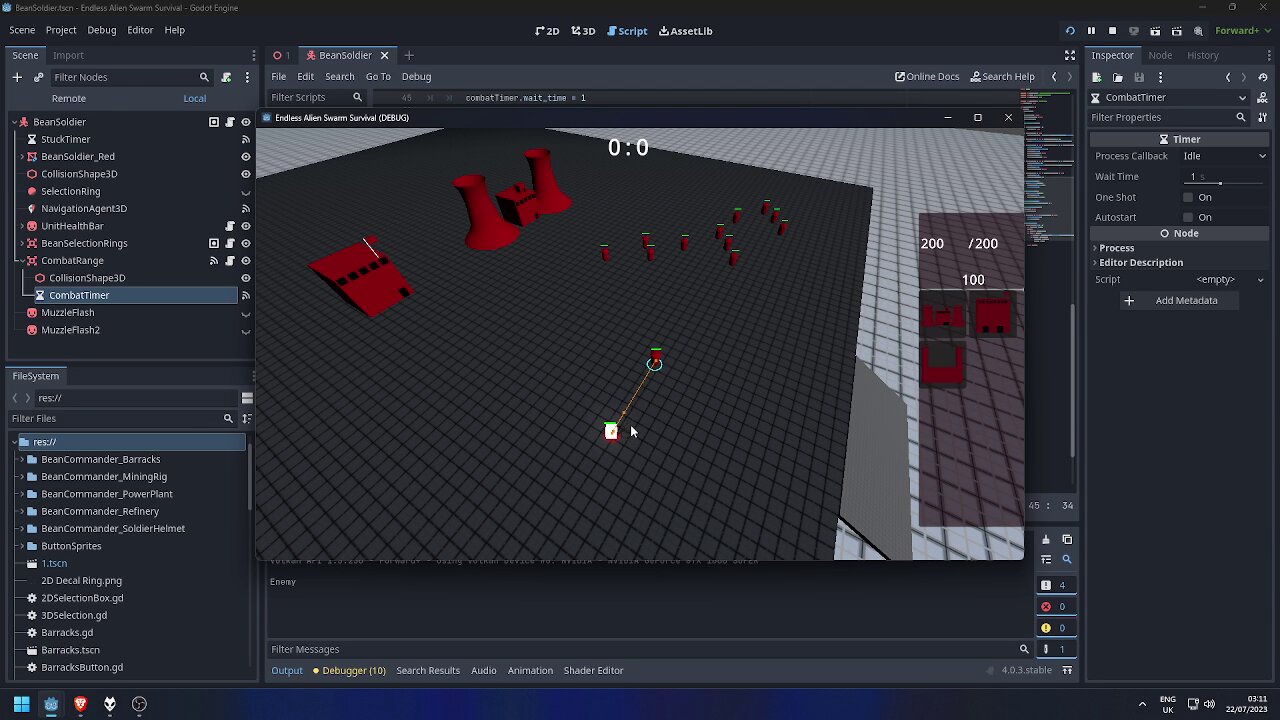Open the Project menu

(x=61, y=30)
